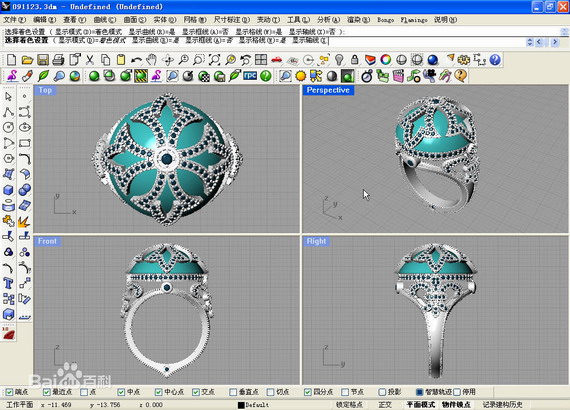Select the rectangle tool in the sidebar

click(24, 143)
